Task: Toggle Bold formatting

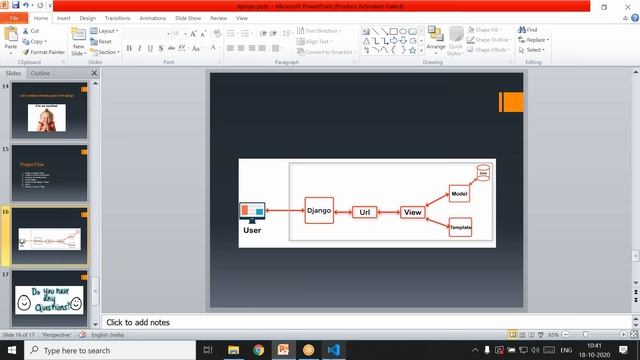Action: point(129,48)
